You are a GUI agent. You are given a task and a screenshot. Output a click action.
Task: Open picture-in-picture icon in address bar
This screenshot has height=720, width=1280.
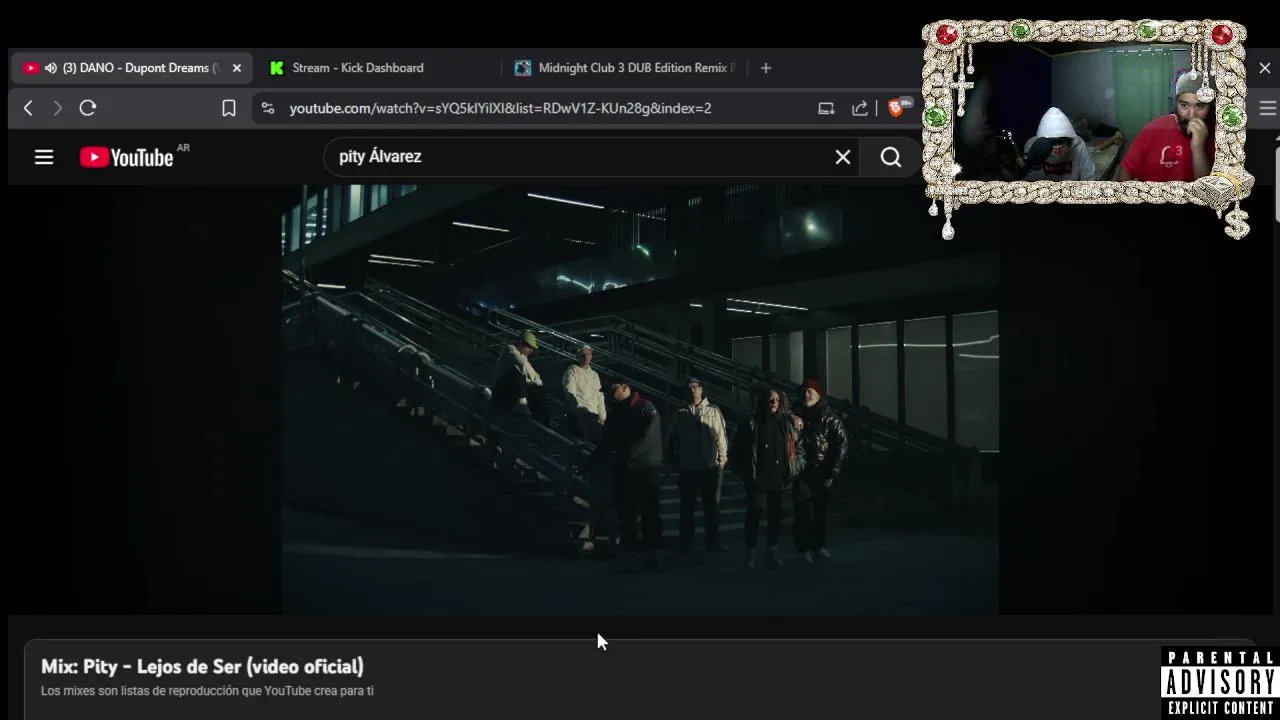coord(826,108)
